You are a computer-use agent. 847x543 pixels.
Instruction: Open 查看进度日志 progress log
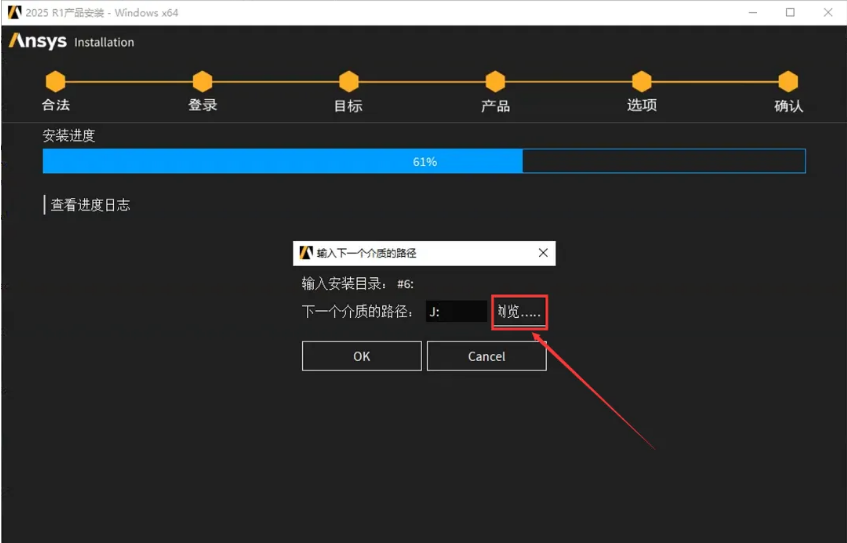[90, 205]
